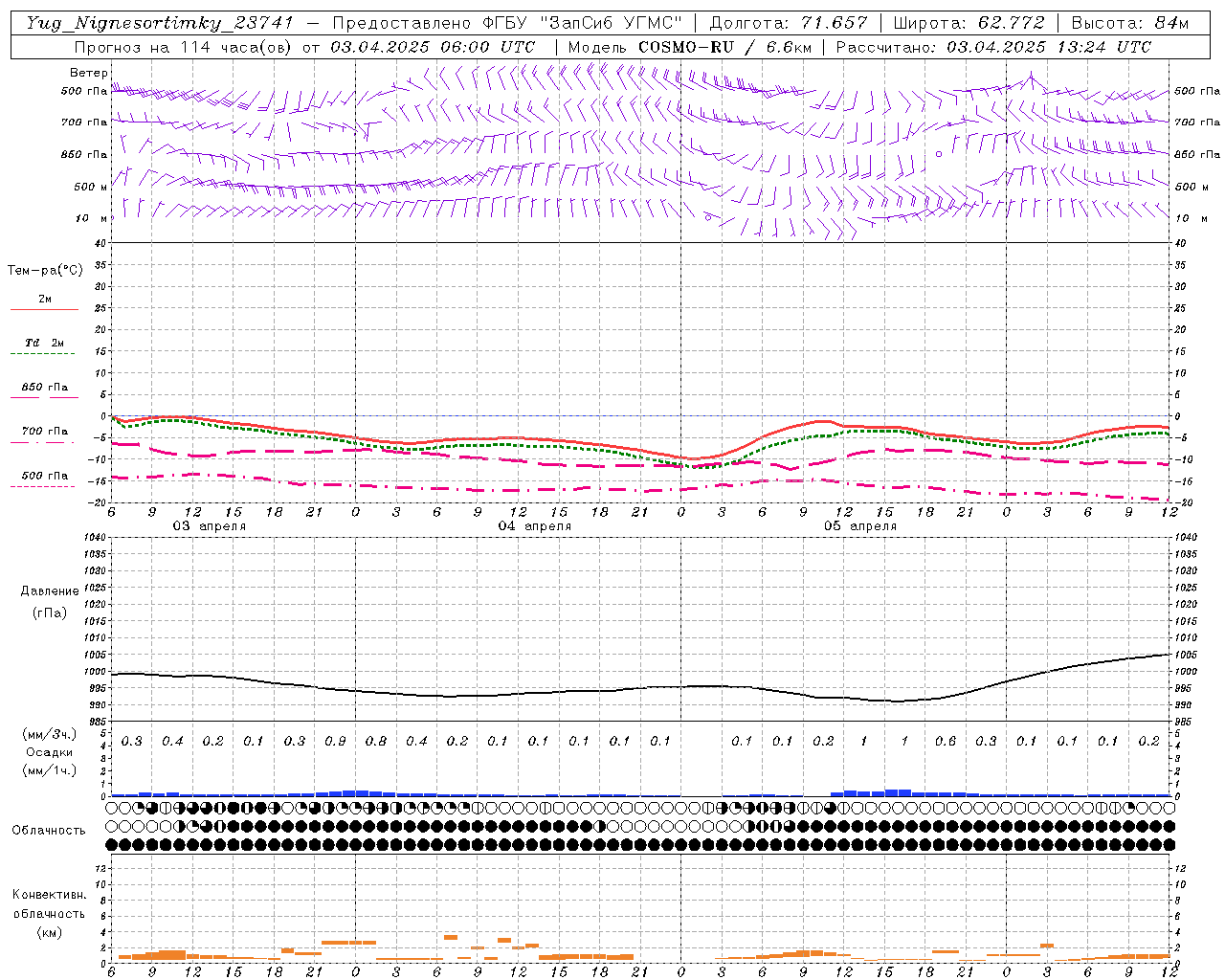Click the (км) convective cloud unit label
This screenshot has height=980, width=1225.
pos(49,932)
